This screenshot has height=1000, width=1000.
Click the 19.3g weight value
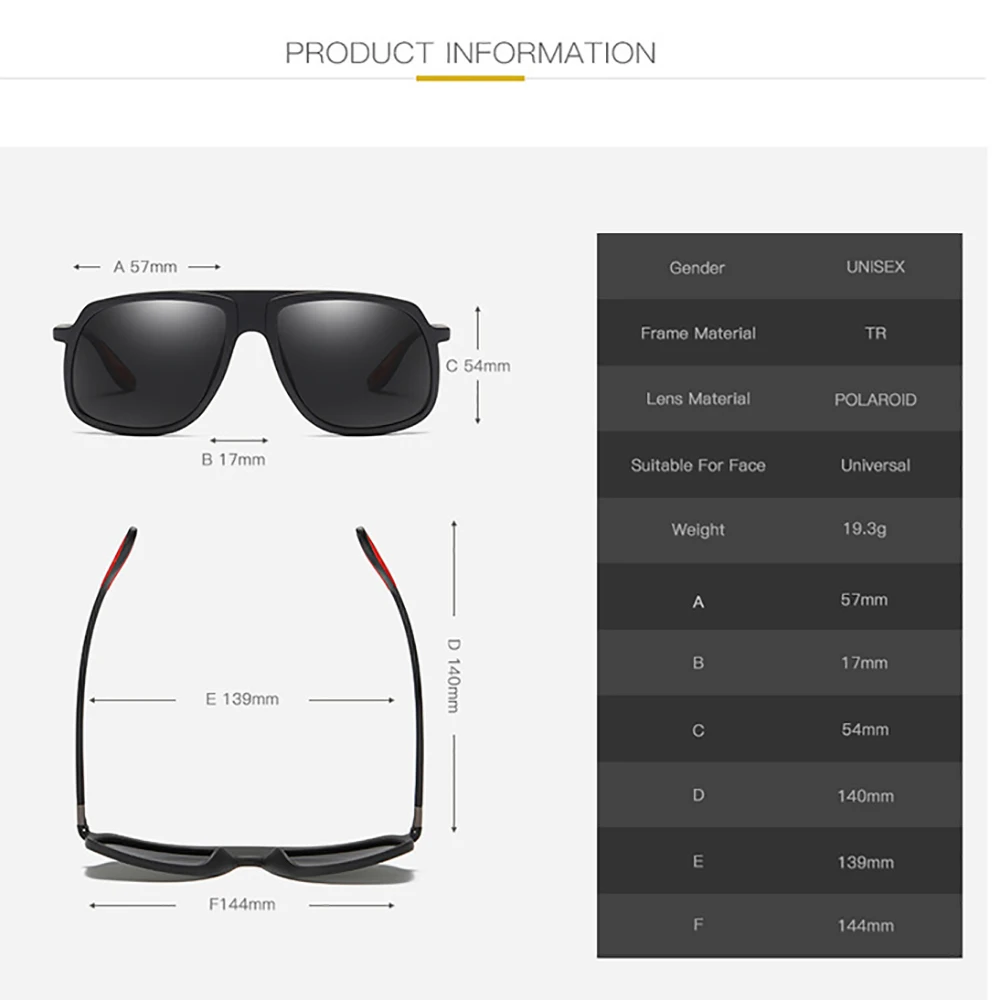tap(864, 529)
